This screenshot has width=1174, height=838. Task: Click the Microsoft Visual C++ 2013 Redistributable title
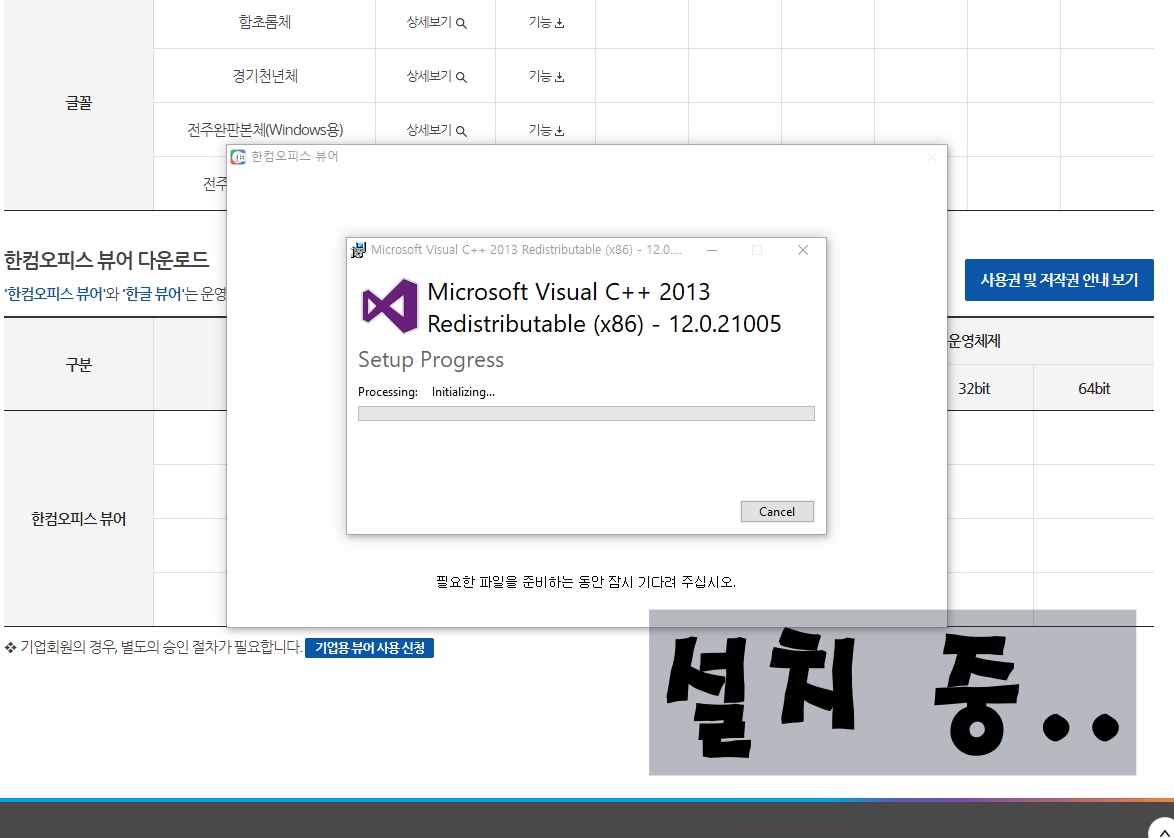tap(604, 308)
